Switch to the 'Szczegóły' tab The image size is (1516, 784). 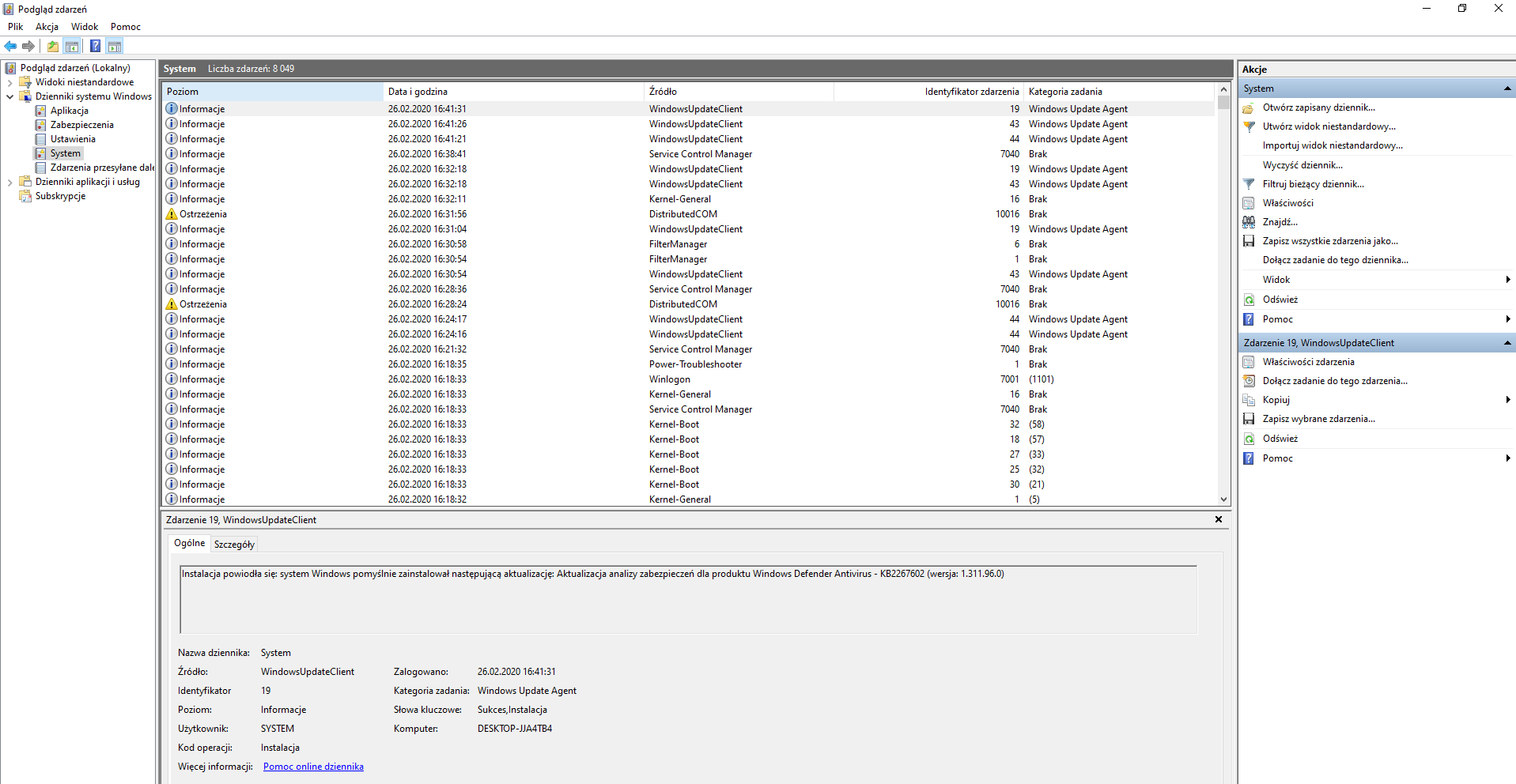pyautogui.click(x=234, y=545)
